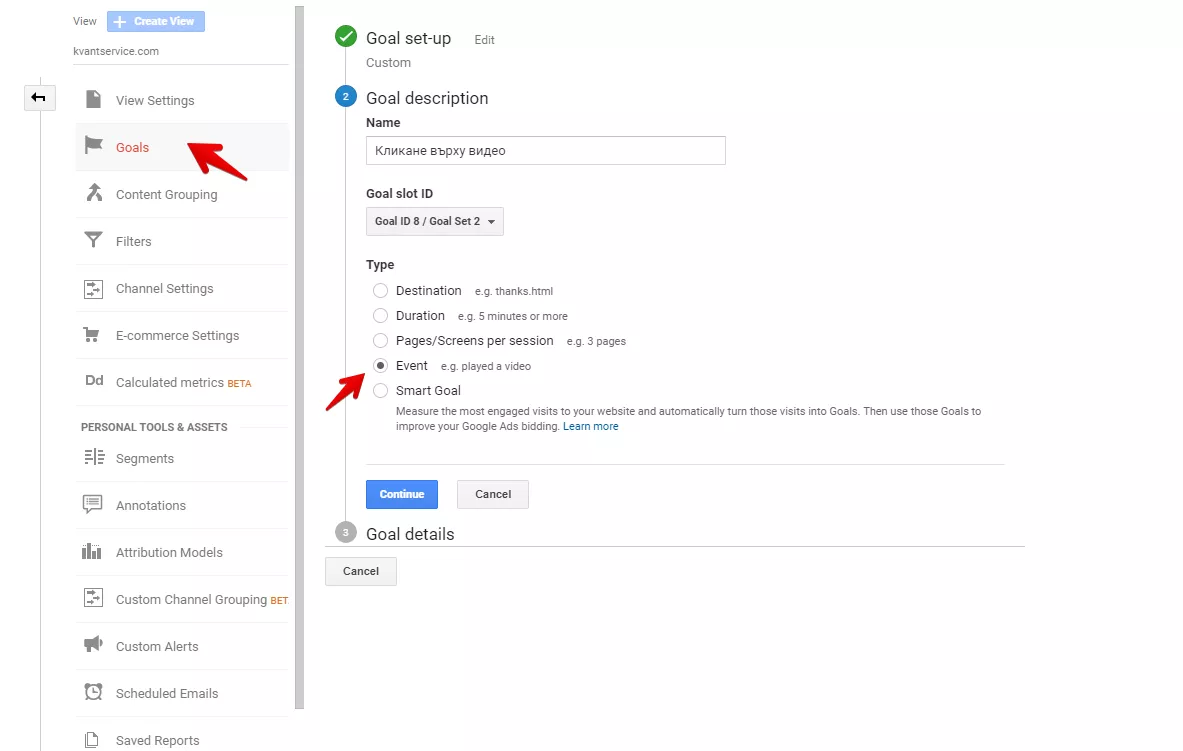The image size is (1183, 751).
Task: Click the Attribution Models bar chart icon
Action: tap(91, 552)
